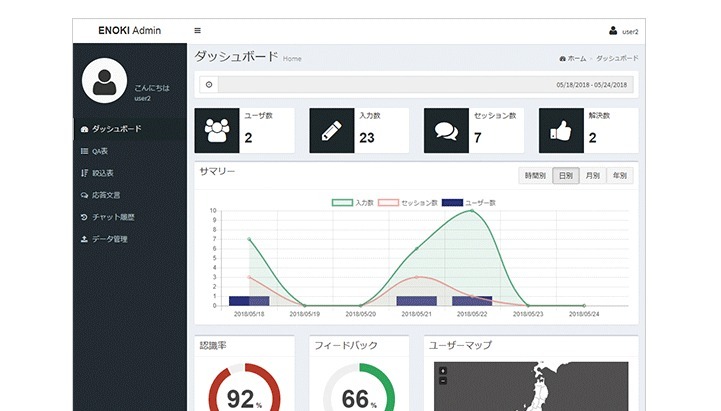Toggle the 入力数 legend swatch
The height and width of the screenshot is (411, 721).
(x=342, y=203)
